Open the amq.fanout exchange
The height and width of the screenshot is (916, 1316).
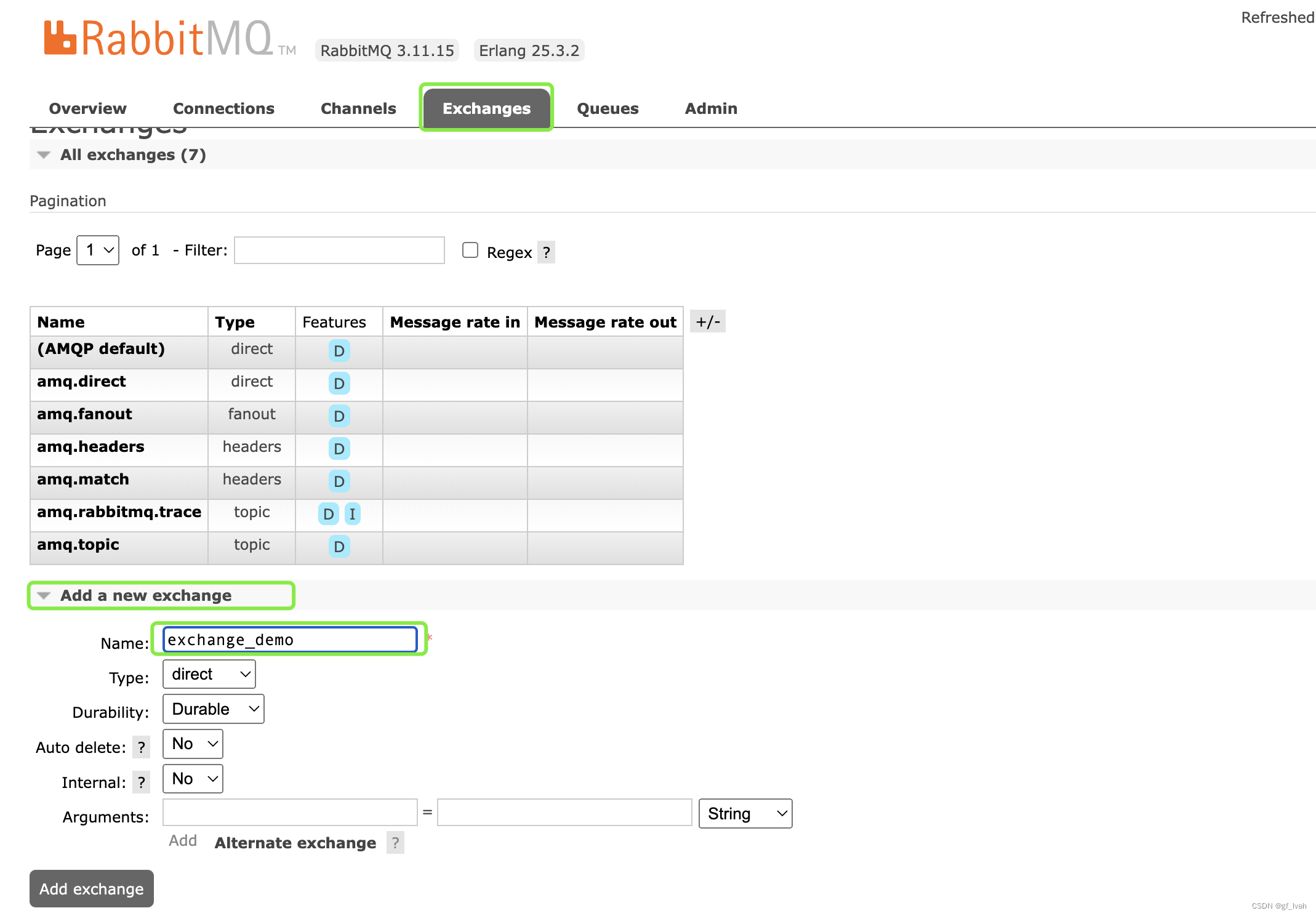tap(84, 414)
